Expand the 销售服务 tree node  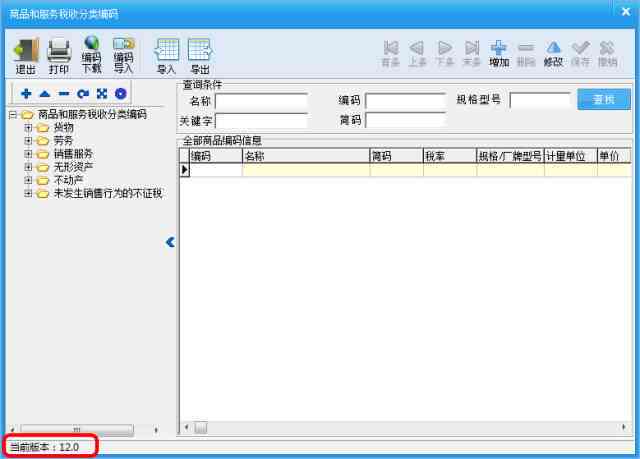tap(28, 154)
